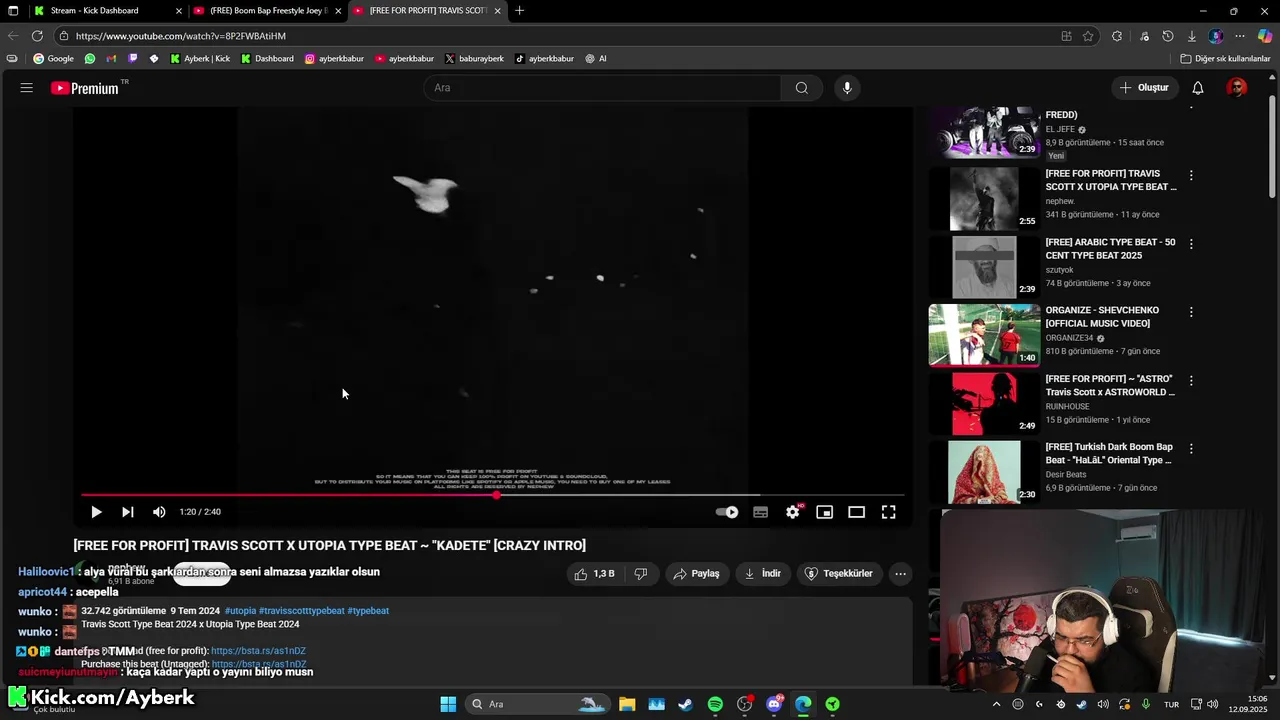This screenshot has width=1280, height=720.
Task: Switch the video to full screen
Action: click(888, 512)
